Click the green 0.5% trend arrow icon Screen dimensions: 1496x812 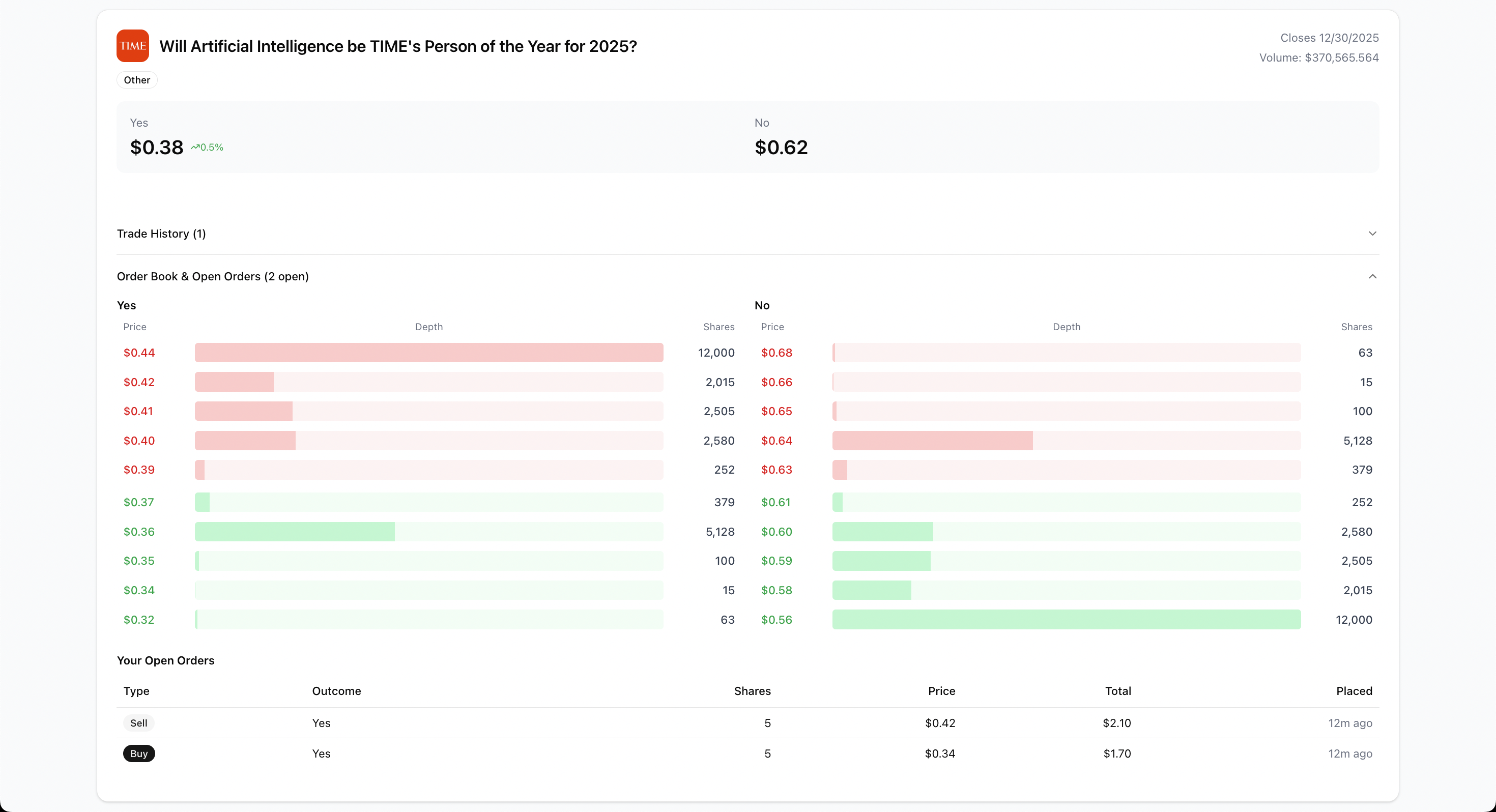pos(195,148)
